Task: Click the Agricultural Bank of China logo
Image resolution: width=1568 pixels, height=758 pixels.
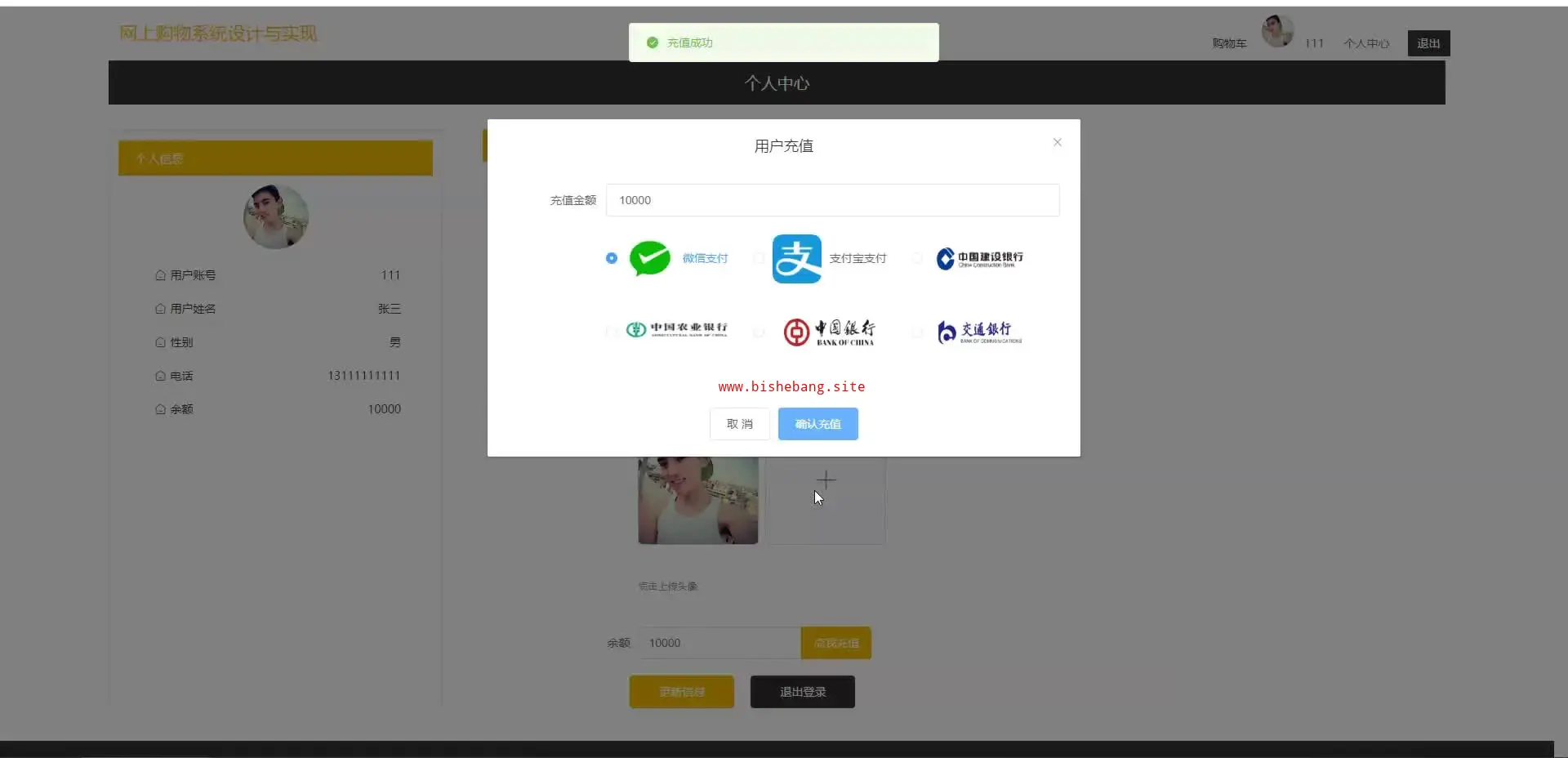Action: tap(676, 329)
